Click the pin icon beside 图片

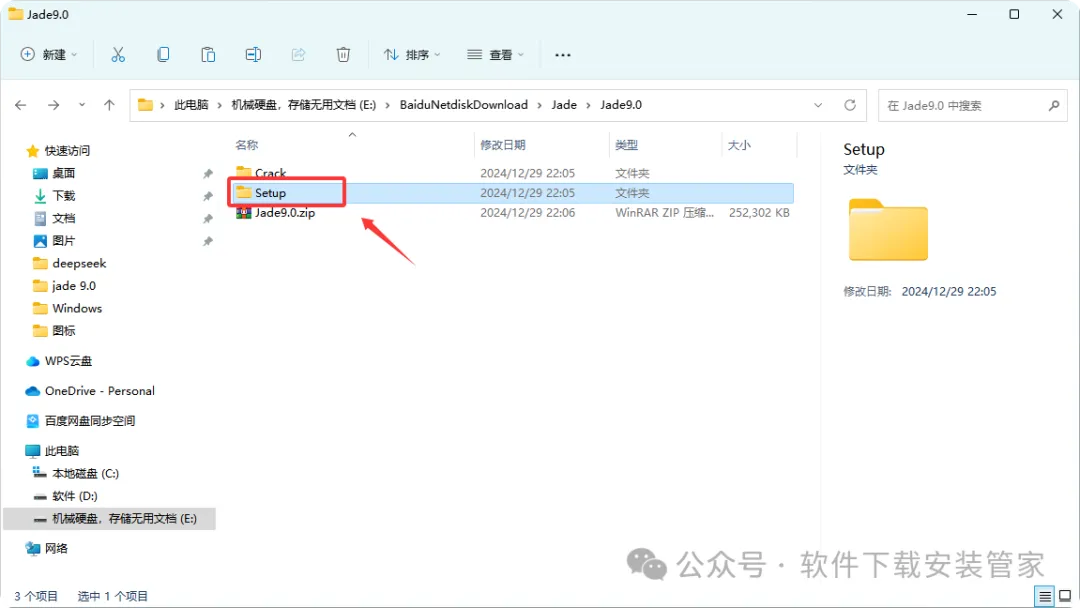pos(207,241)
